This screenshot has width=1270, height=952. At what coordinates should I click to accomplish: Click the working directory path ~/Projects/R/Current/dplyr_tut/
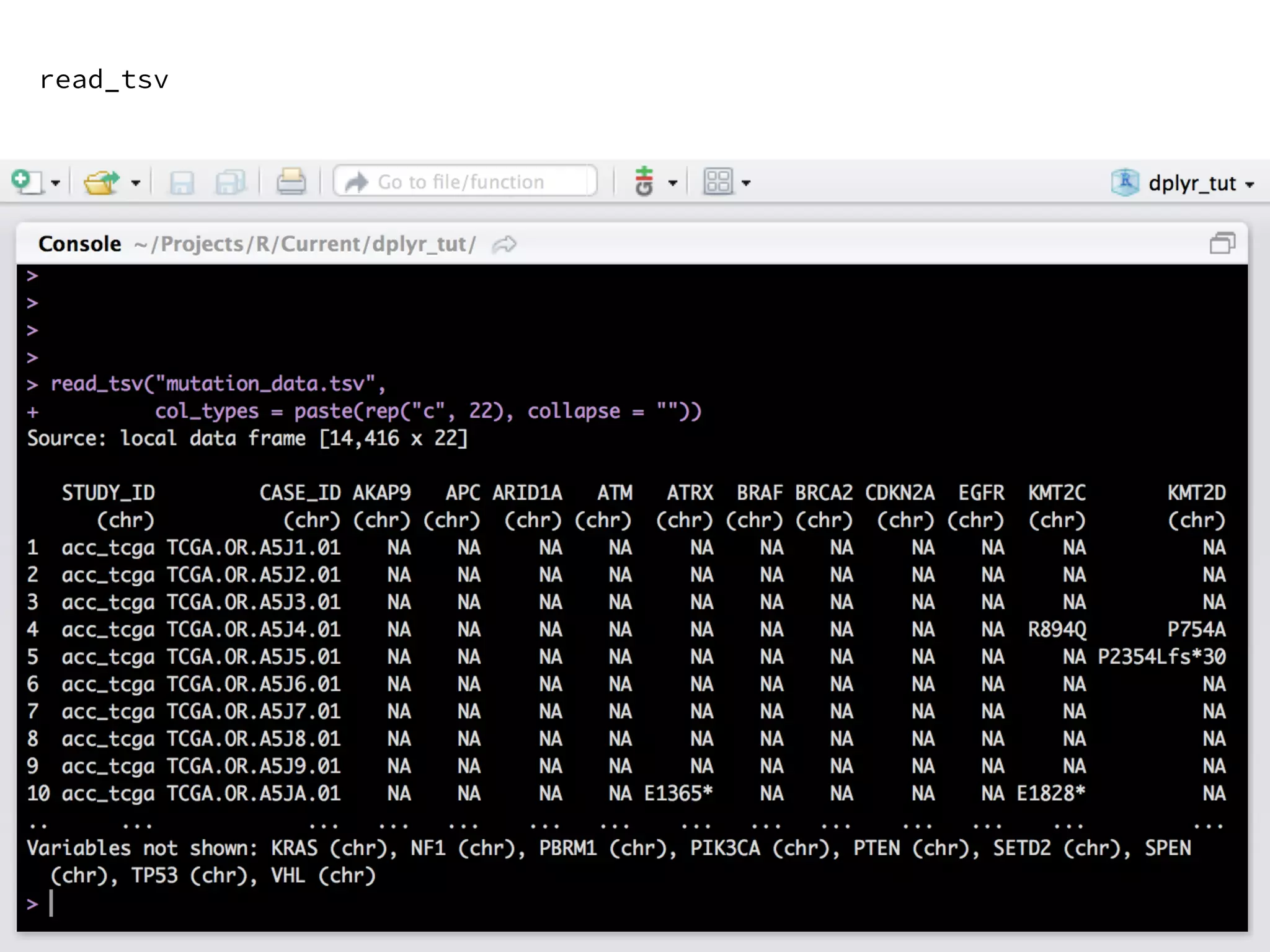304,244
